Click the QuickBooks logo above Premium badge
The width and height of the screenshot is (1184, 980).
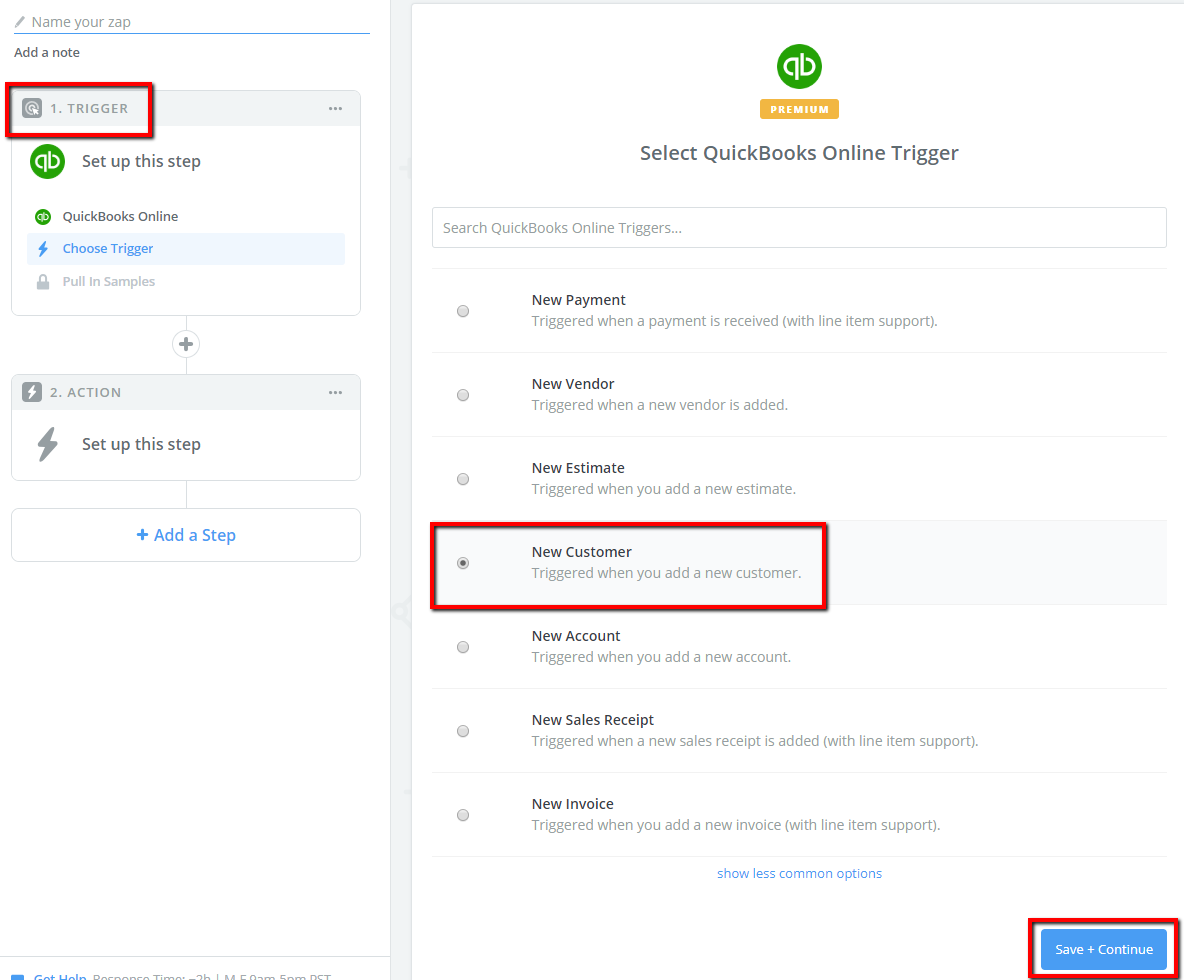click(x=799, y=66)
